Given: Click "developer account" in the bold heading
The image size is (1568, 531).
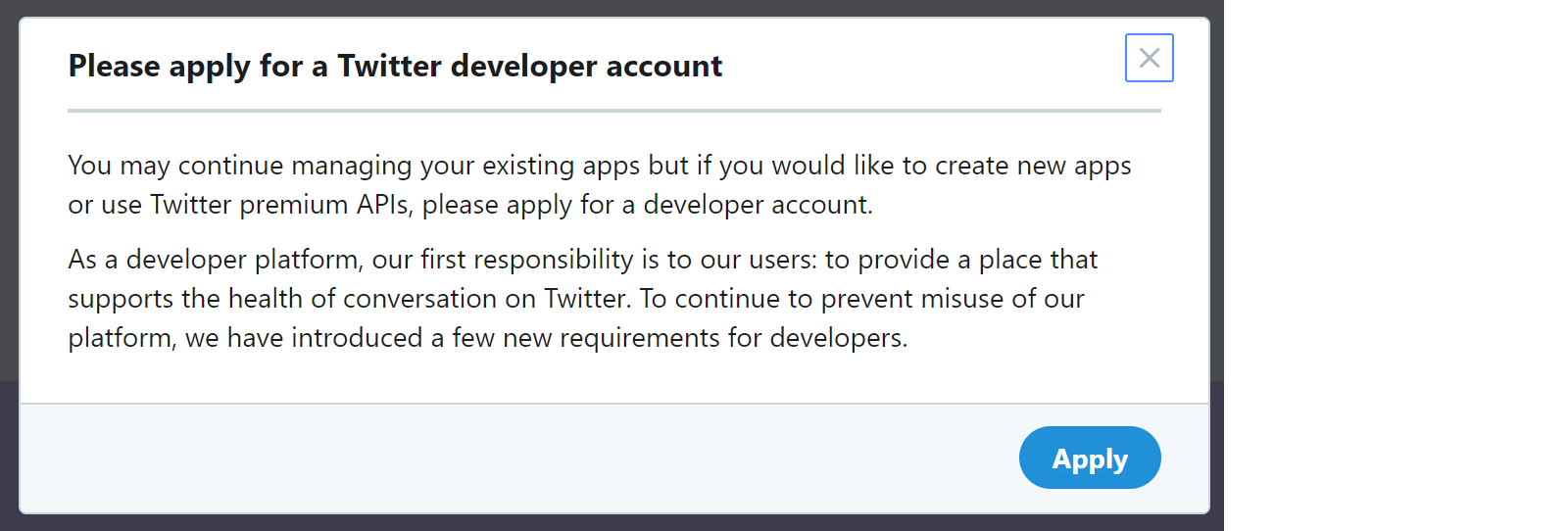Looking at the screenshot, I should click(x=586, y=66).
